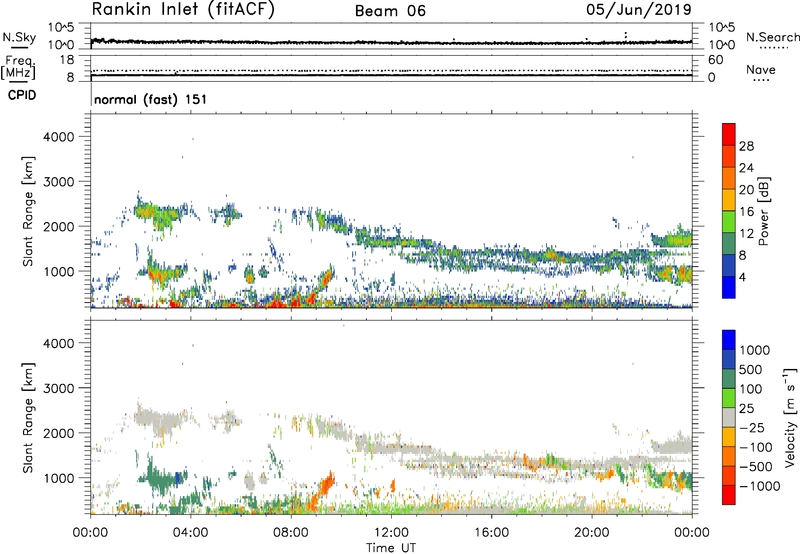Click the '60' Nave axis value
This screenshot has height=554, width=800.
pos(715,60)
